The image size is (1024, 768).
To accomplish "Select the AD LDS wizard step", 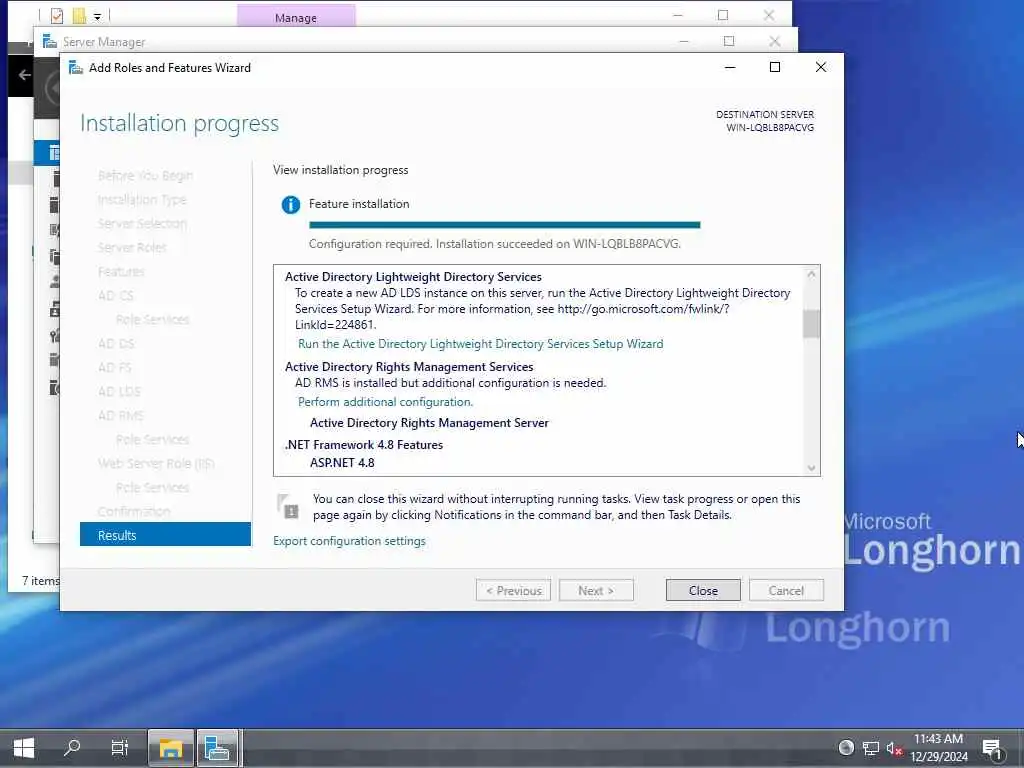I will tap(119, 392).
